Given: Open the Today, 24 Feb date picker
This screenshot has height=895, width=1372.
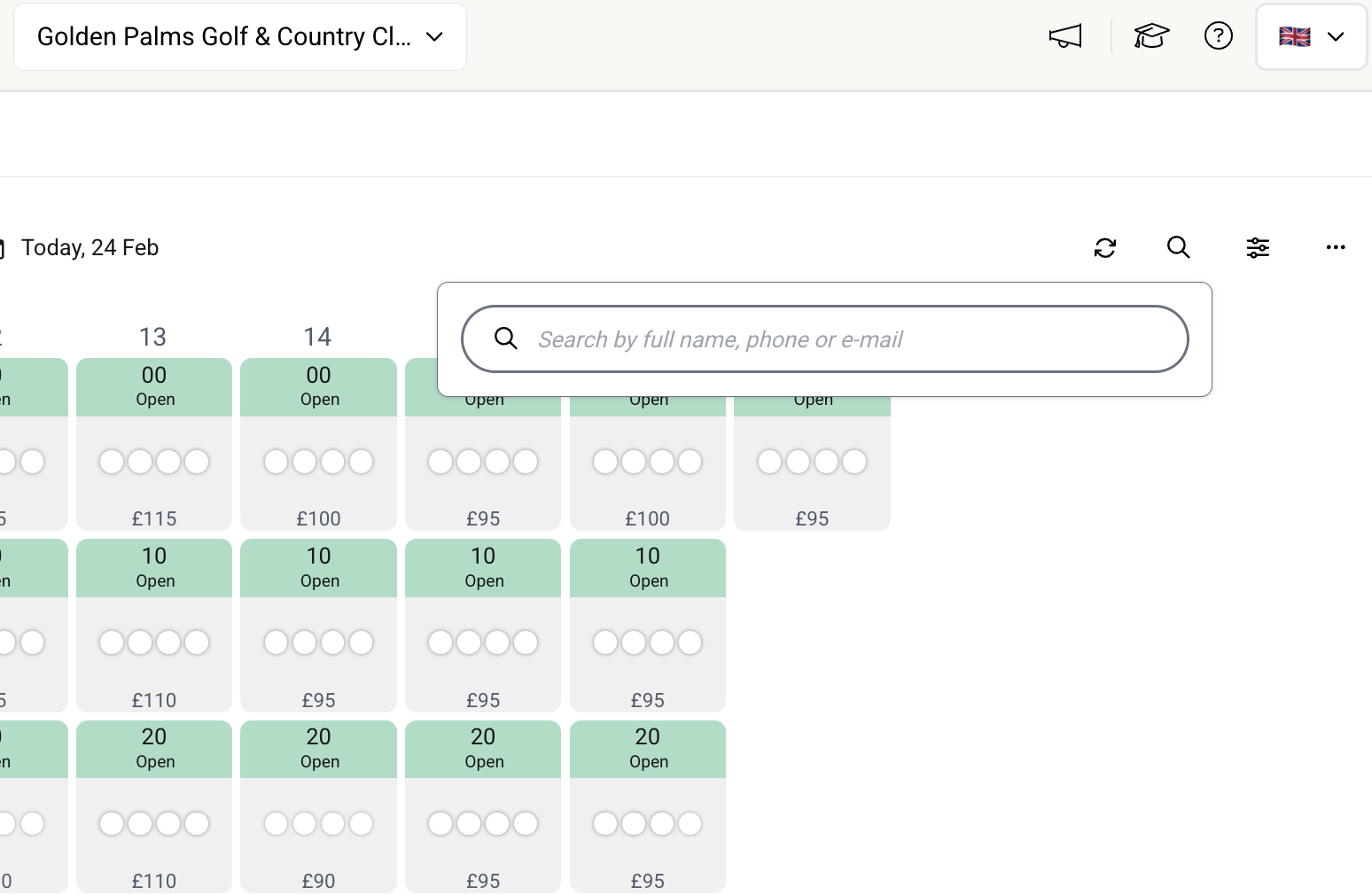Looking at the screenshot, I should [89, 248].
